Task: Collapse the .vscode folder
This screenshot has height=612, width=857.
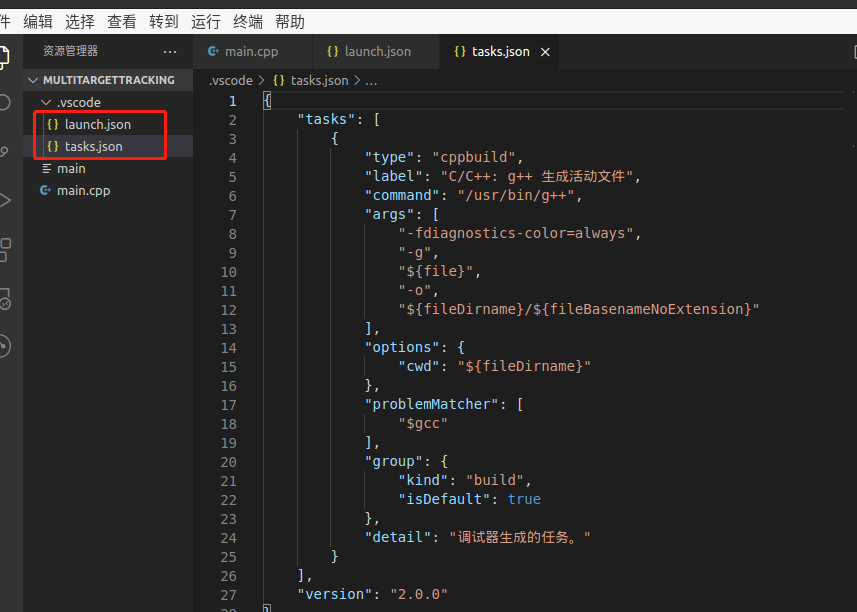Action: pos(46,102)
